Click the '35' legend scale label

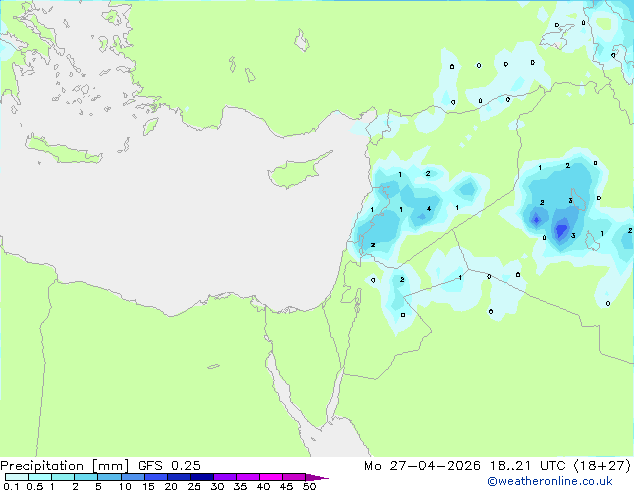tap(240, 486)
